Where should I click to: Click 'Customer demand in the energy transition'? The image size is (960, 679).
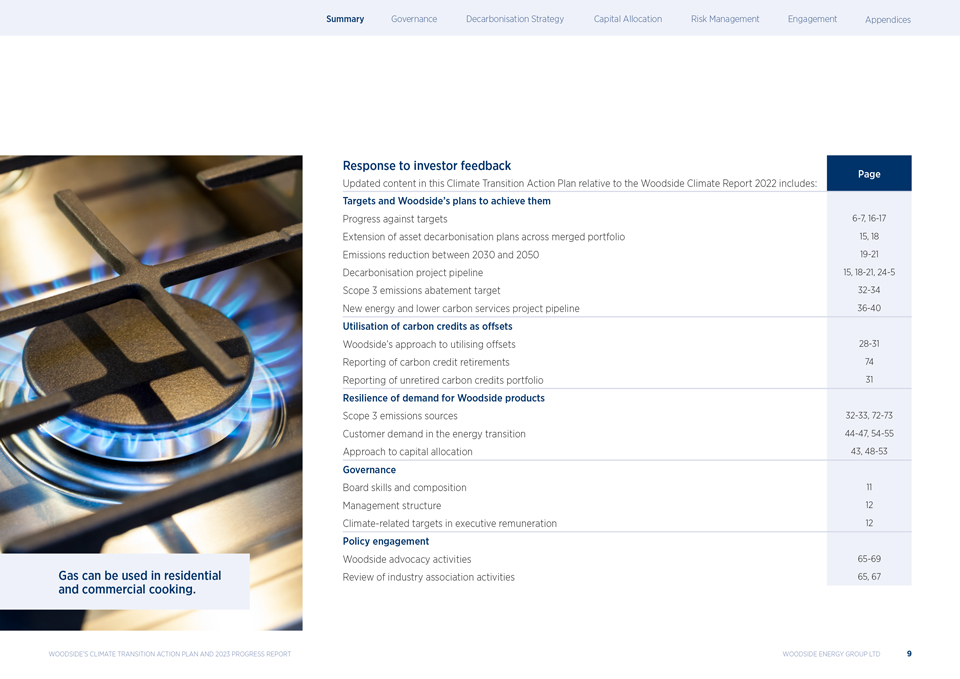pos(434,433)
